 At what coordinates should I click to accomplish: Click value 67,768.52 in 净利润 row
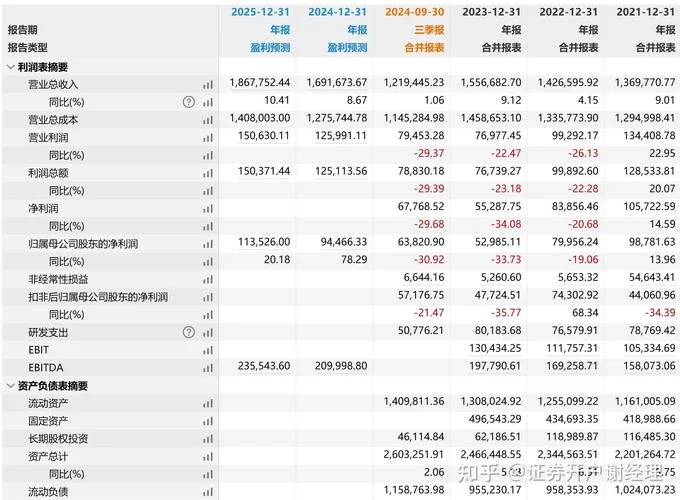(421, 206)
